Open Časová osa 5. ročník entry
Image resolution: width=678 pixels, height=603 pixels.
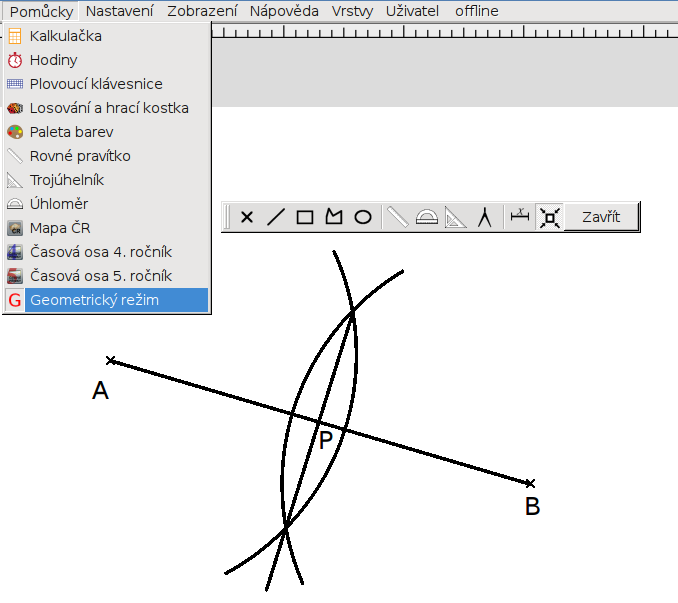107,276
